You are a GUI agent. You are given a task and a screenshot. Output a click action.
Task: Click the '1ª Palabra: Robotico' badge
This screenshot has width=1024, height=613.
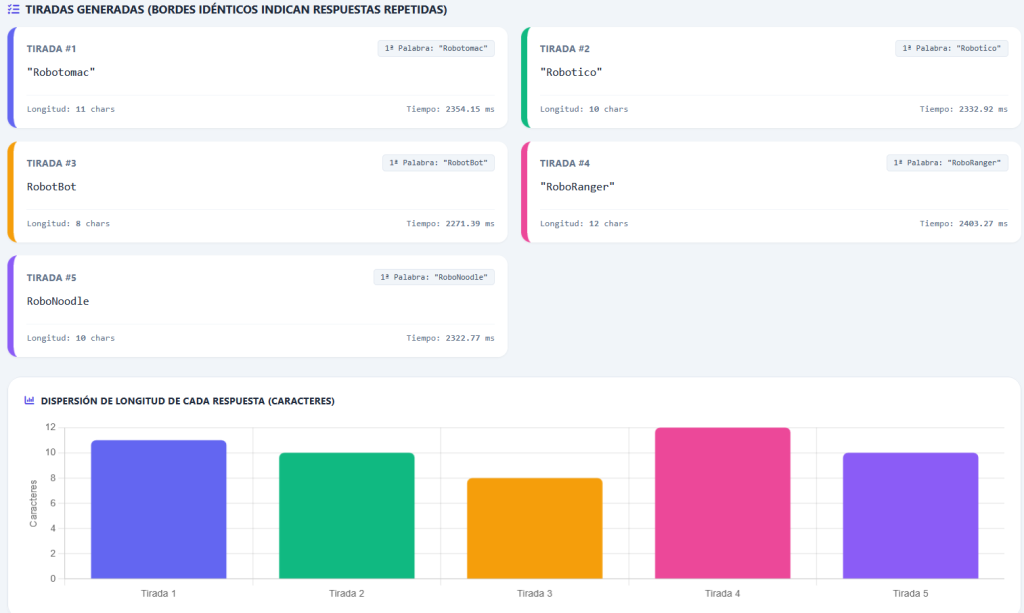click(x=951, y=48)
